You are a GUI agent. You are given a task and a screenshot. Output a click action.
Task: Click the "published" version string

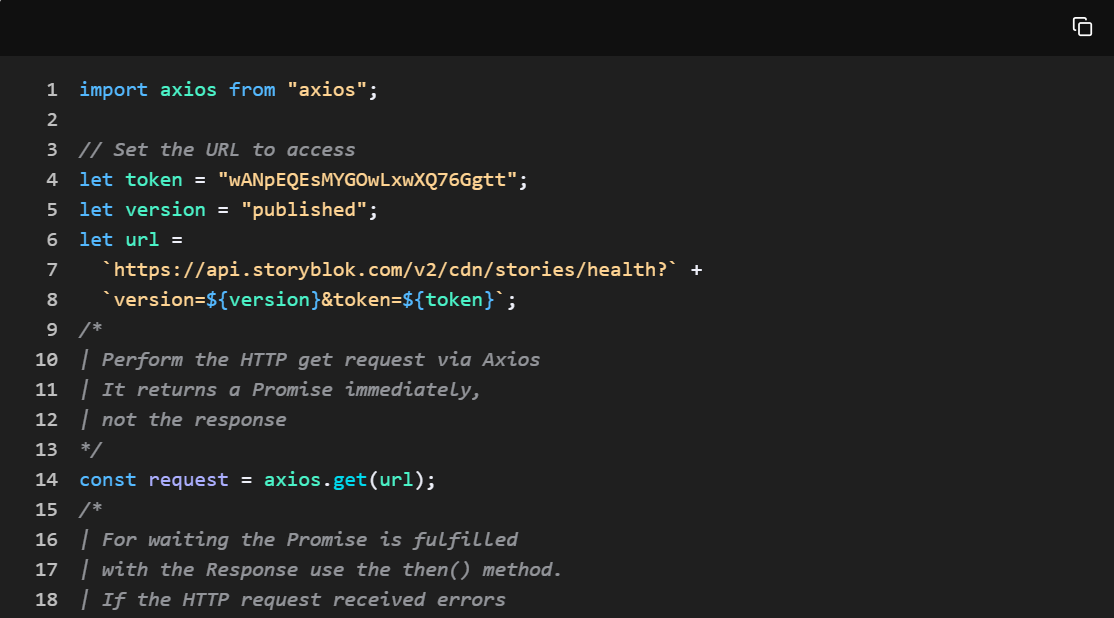303,210
